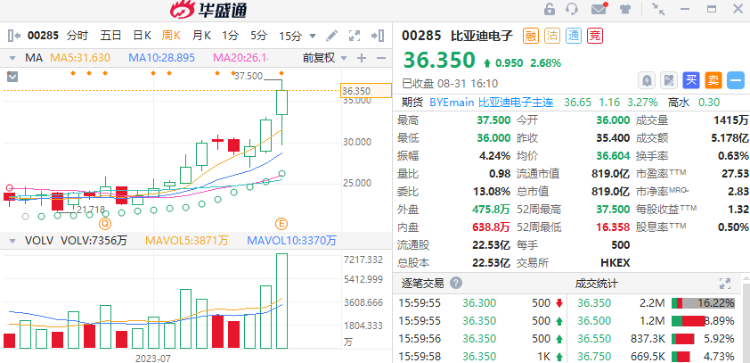750x363 pixels.
Task: Switch to the 1分 one-minute tab
Action: [230, 35]
